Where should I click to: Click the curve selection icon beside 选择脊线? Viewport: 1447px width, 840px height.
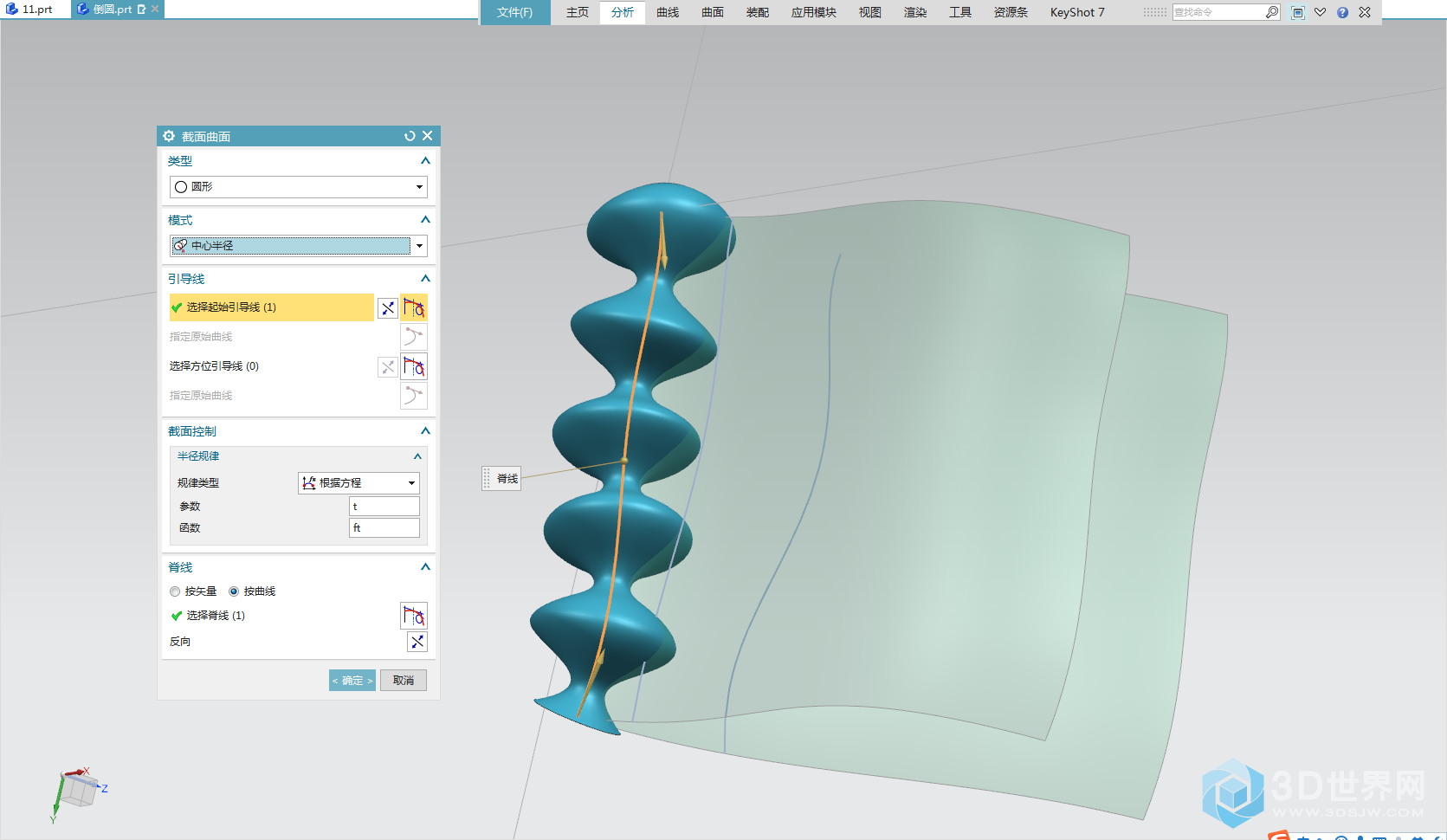414,616
